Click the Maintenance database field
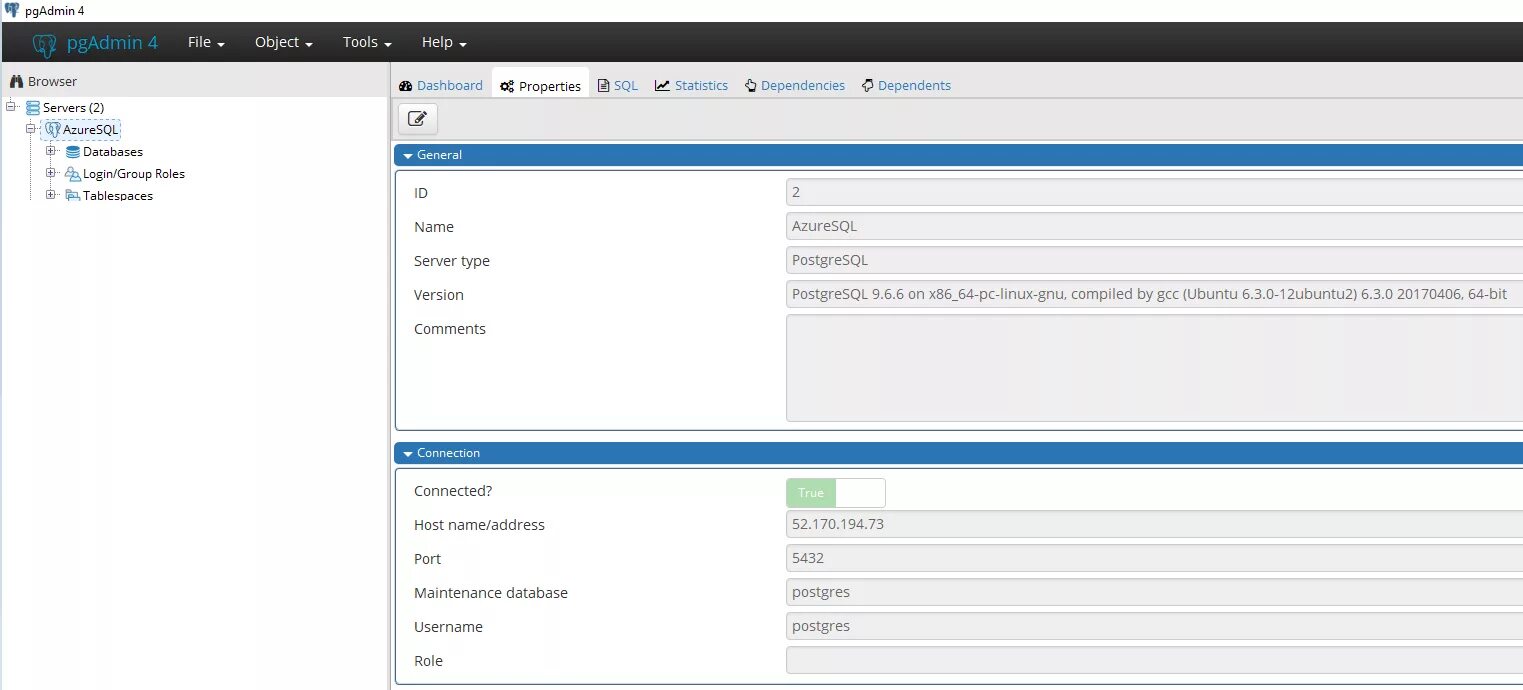This screenshot has width=1523, height=690. 1154,592
